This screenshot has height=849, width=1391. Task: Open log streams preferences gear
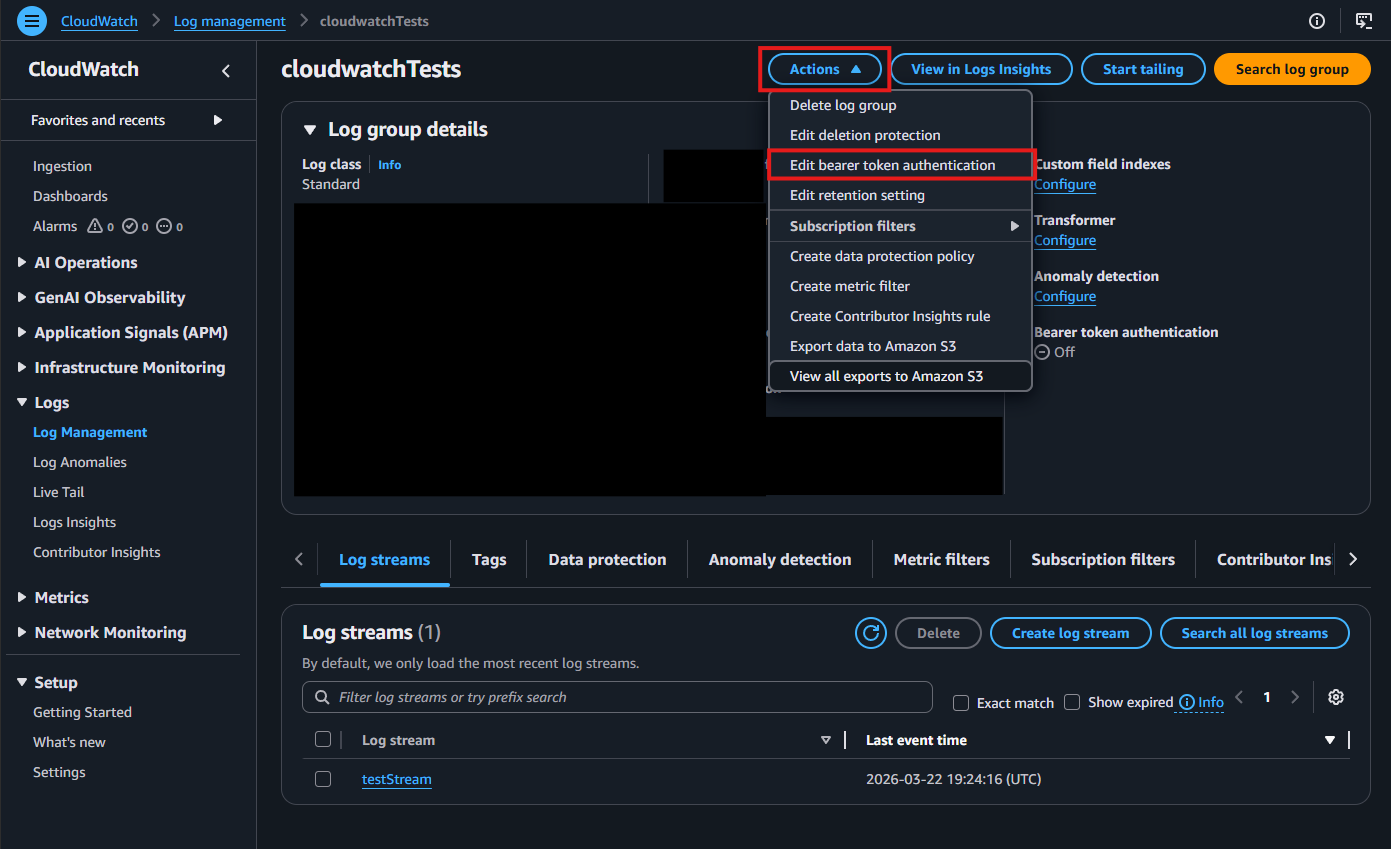tap(1336, 696)
